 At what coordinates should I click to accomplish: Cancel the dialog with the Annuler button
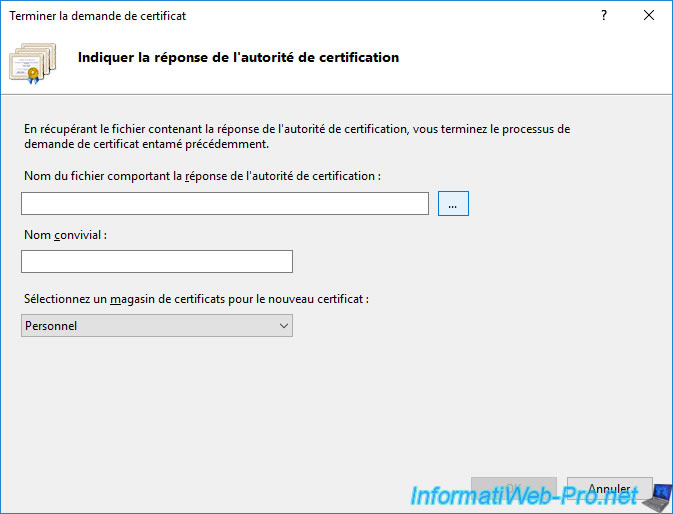(x=609, y=488)
